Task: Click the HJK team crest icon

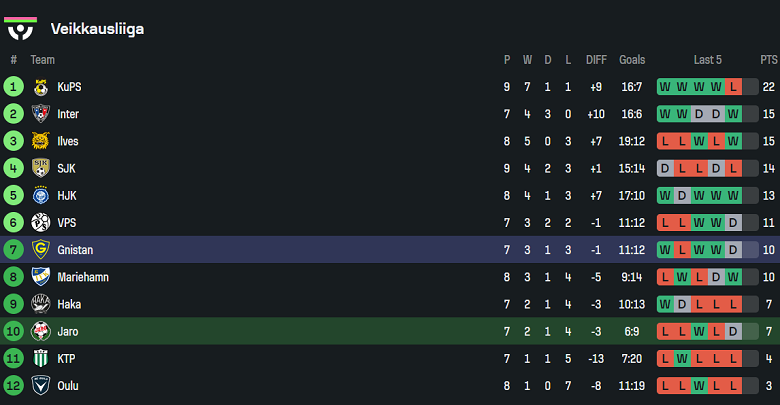Action: coord(41,196)
